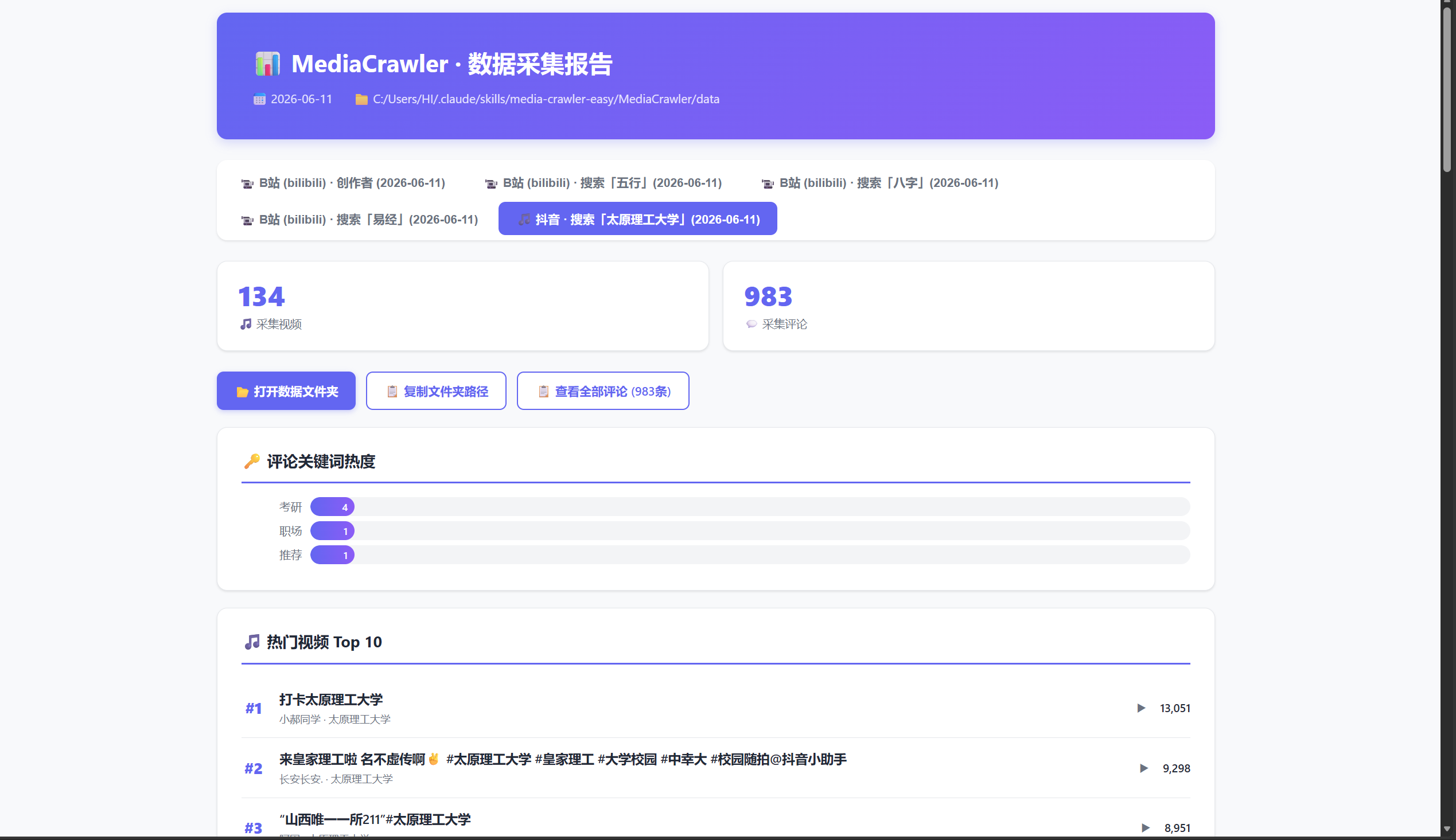This screenshot has height=840, width=1456.
Task: Click the 134 采集视频 stat card
Action: [463, 306]
